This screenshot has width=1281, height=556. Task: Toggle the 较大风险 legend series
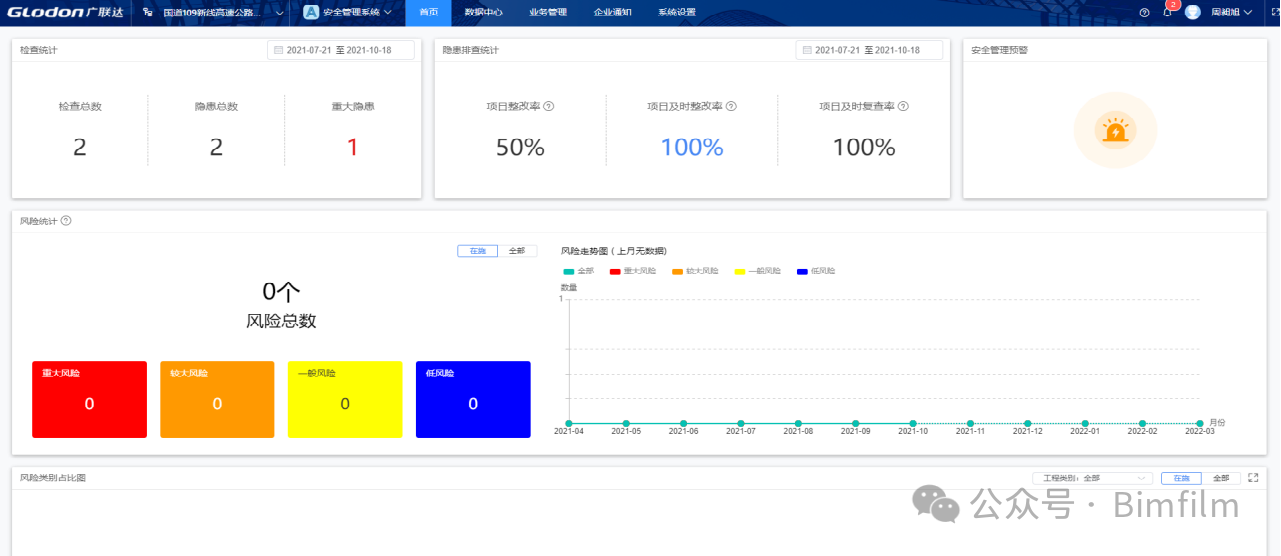tap(695, 271)
